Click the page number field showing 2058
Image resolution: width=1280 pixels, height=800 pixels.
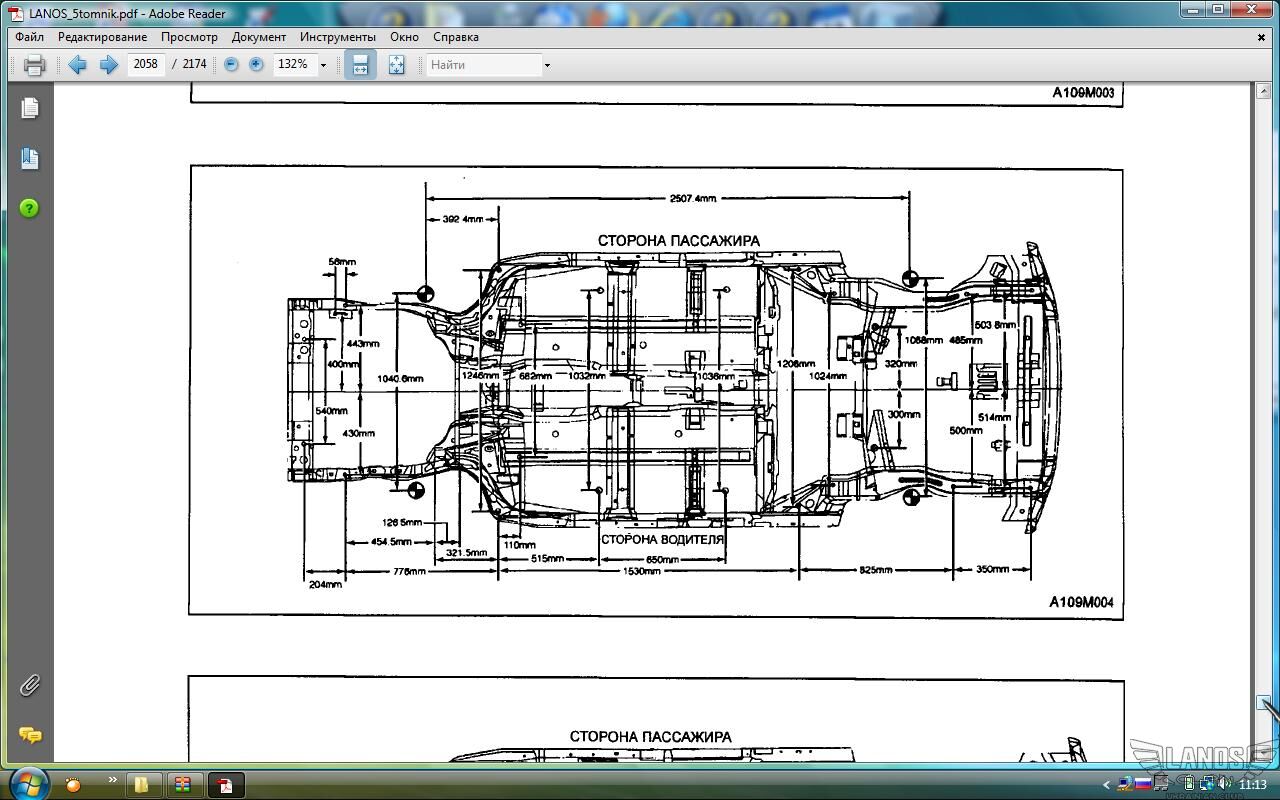click(146, 64)
